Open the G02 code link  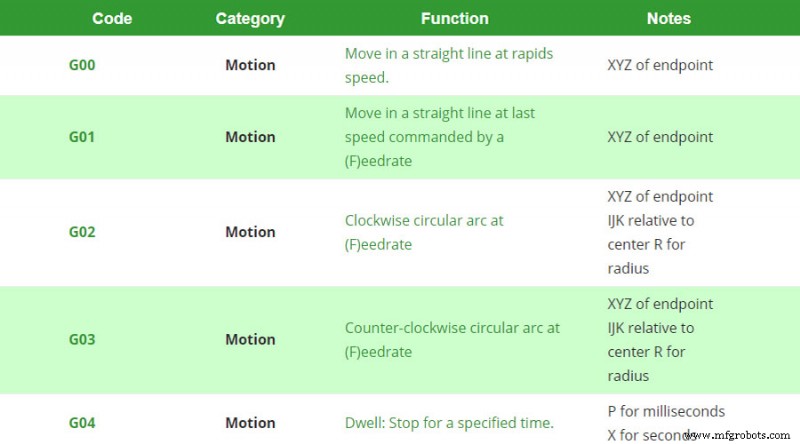point(82,232)
